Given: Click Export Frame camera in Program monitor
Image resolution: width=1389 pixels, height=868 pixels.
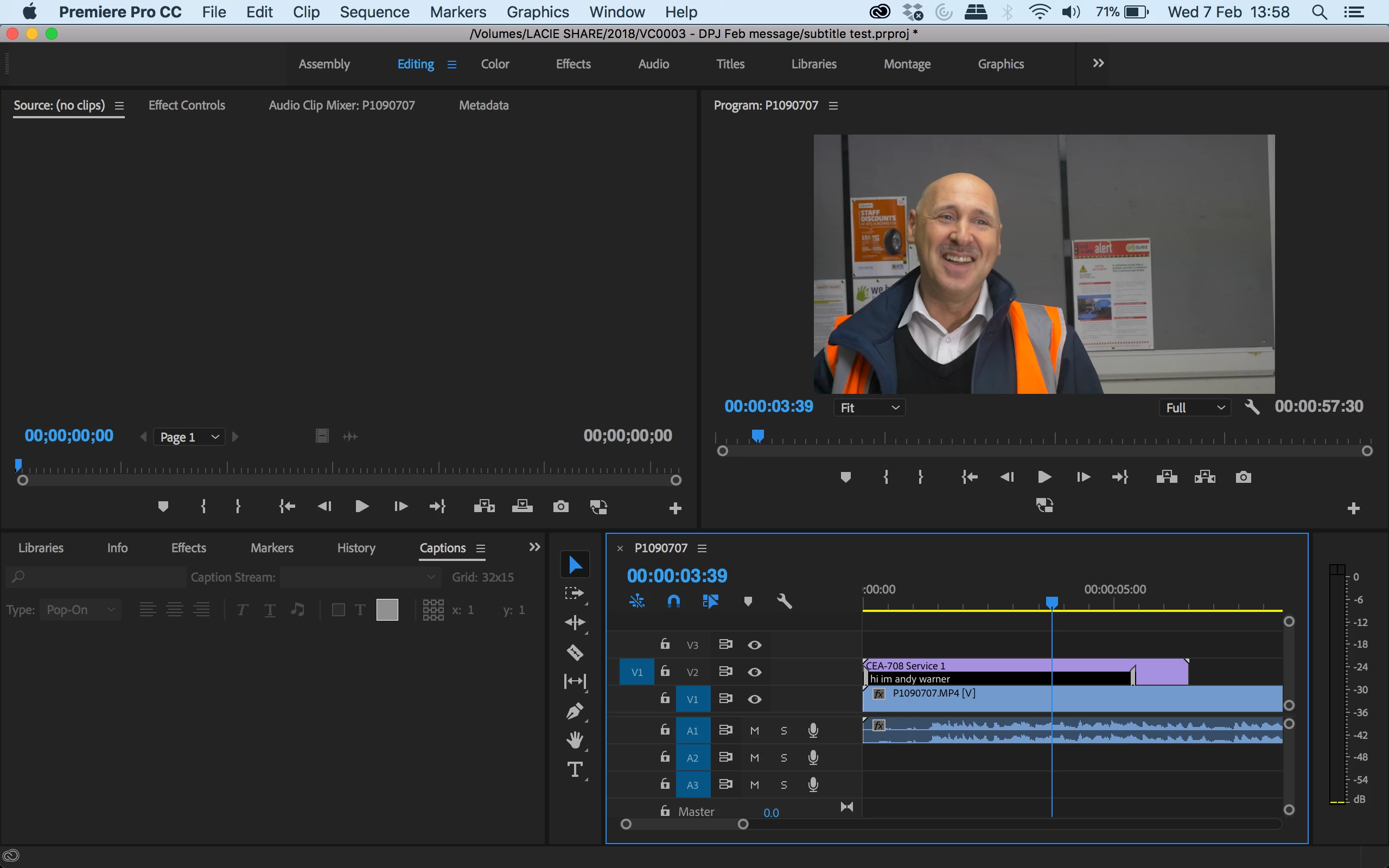Looking at the screenshot, I should pos(1243,477).
